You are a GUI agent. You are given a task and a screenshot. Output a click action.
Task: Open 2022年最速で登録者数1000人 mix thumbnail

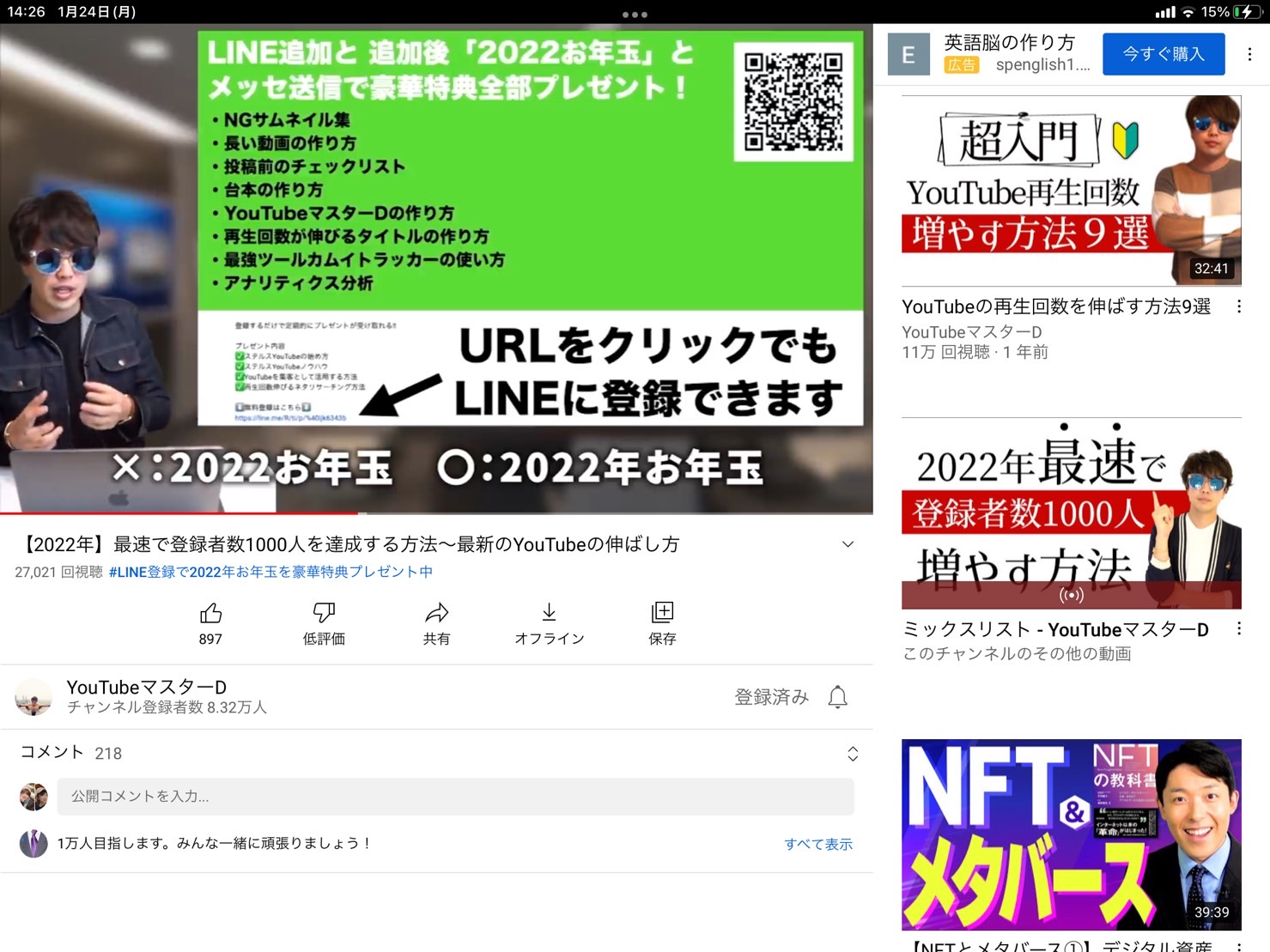tap(1072, 513)
